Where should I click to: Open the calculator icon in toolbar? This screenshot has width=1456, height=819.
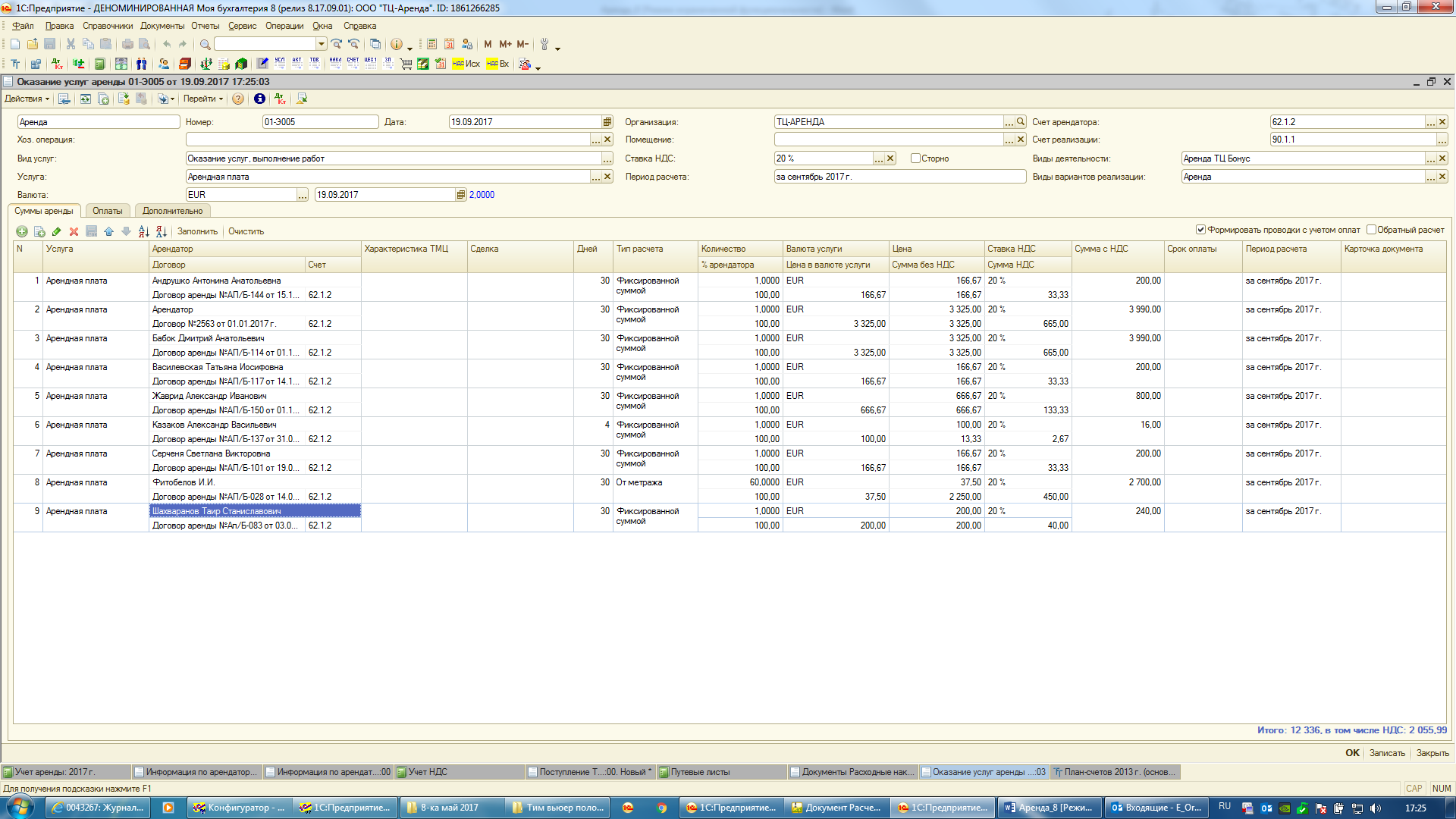tap(431, 44)
